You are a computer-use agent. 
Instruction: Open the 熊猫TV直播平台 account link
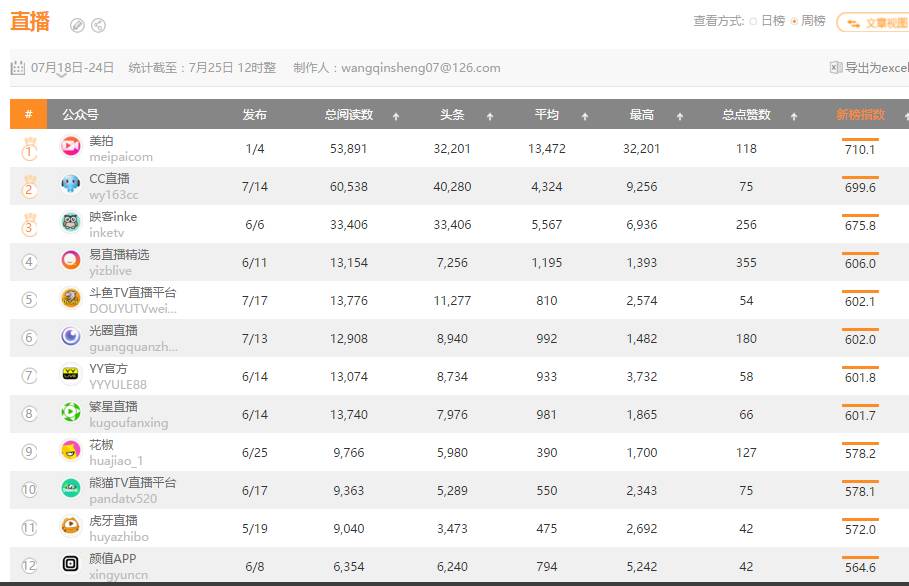[x=132, y=483]
